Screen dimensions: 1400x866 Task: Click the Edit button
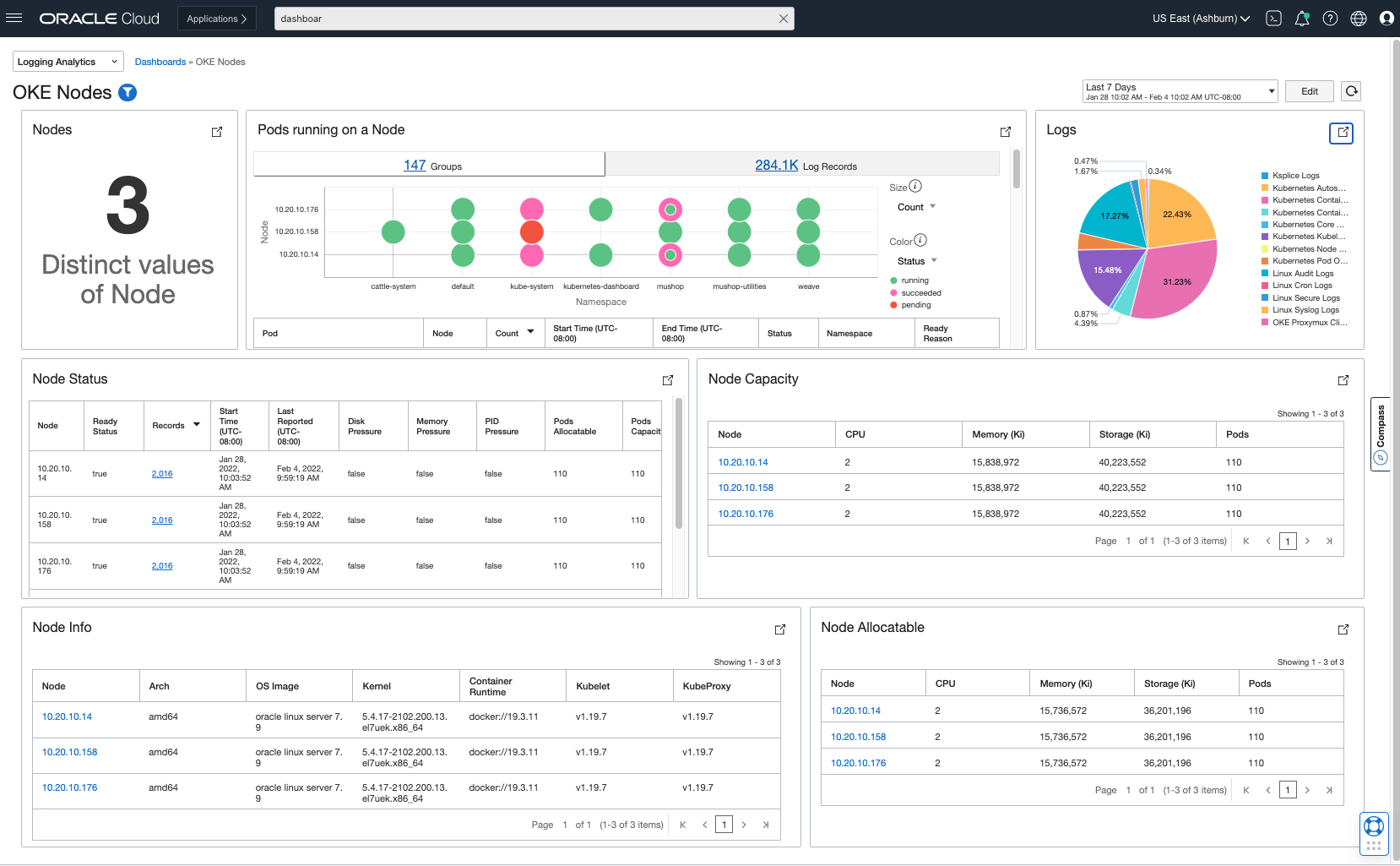click(x=1309, y=91)
